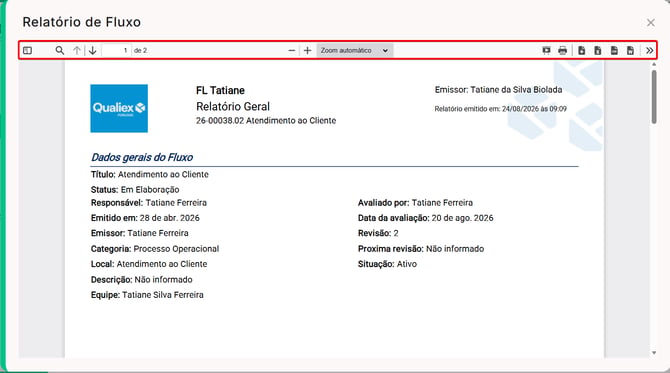Close the Relatório de Fluxo dialog

pyautogui.click(x=650, y=23)
